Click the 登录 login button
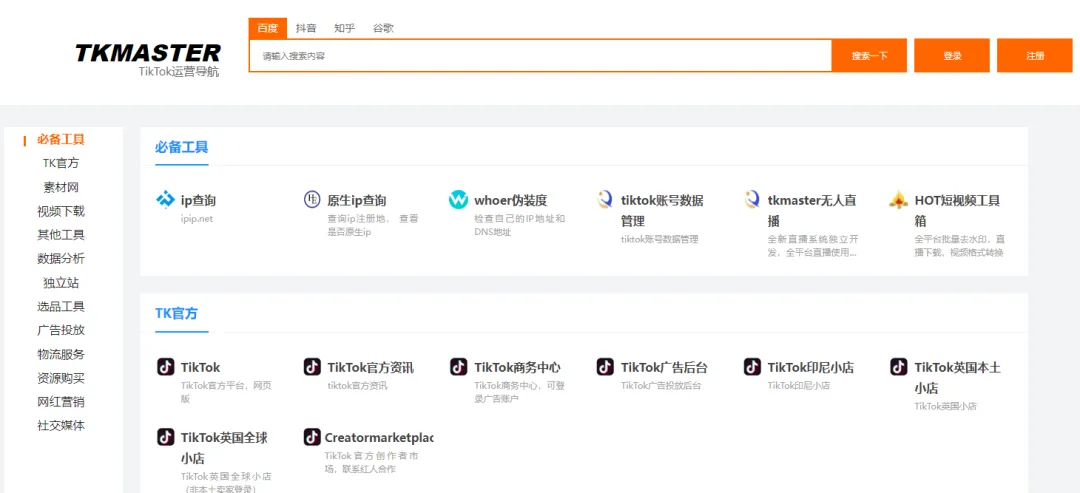The height and width of the screenshot is (493, 1080). [952, 56]
